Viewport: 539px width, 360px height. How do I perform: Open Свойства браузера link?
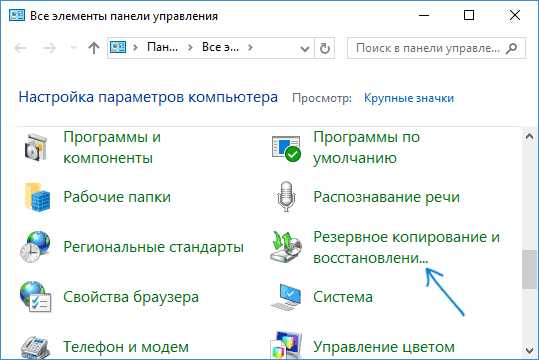click(x=131, y=297)
